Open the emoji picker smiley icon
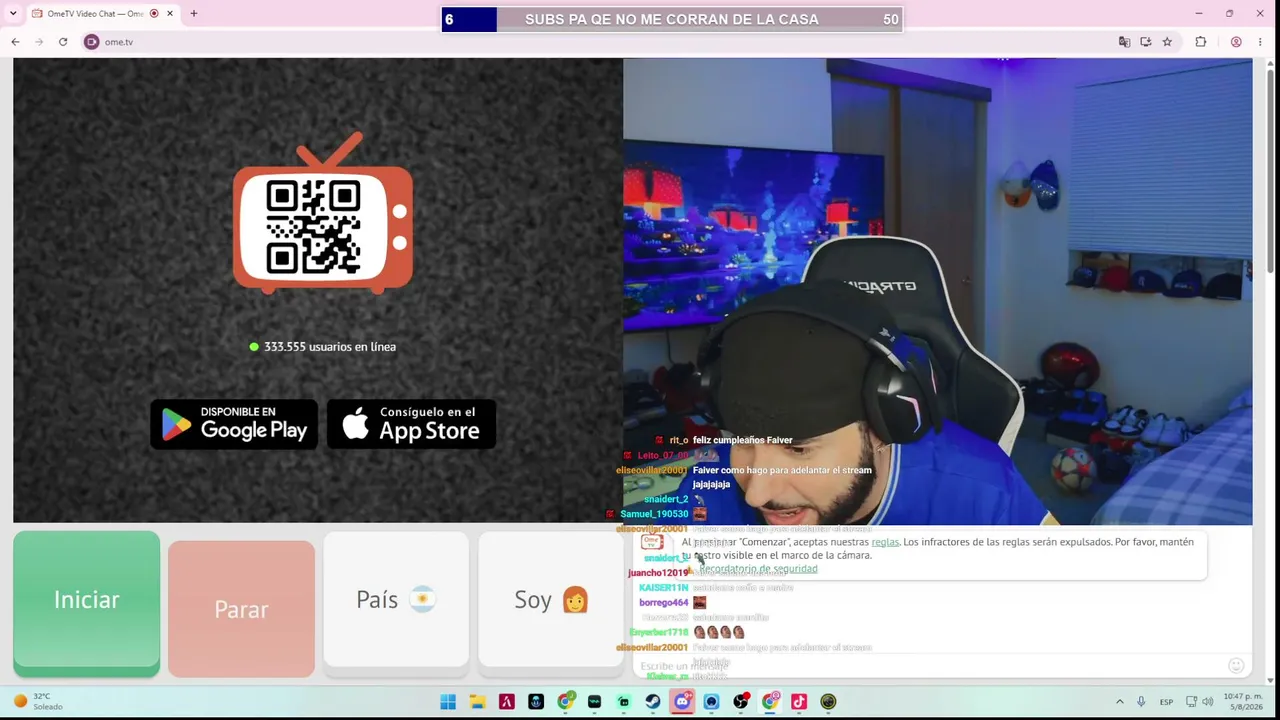This screenshot has width=1280, height=720. tap(1236, 666)
